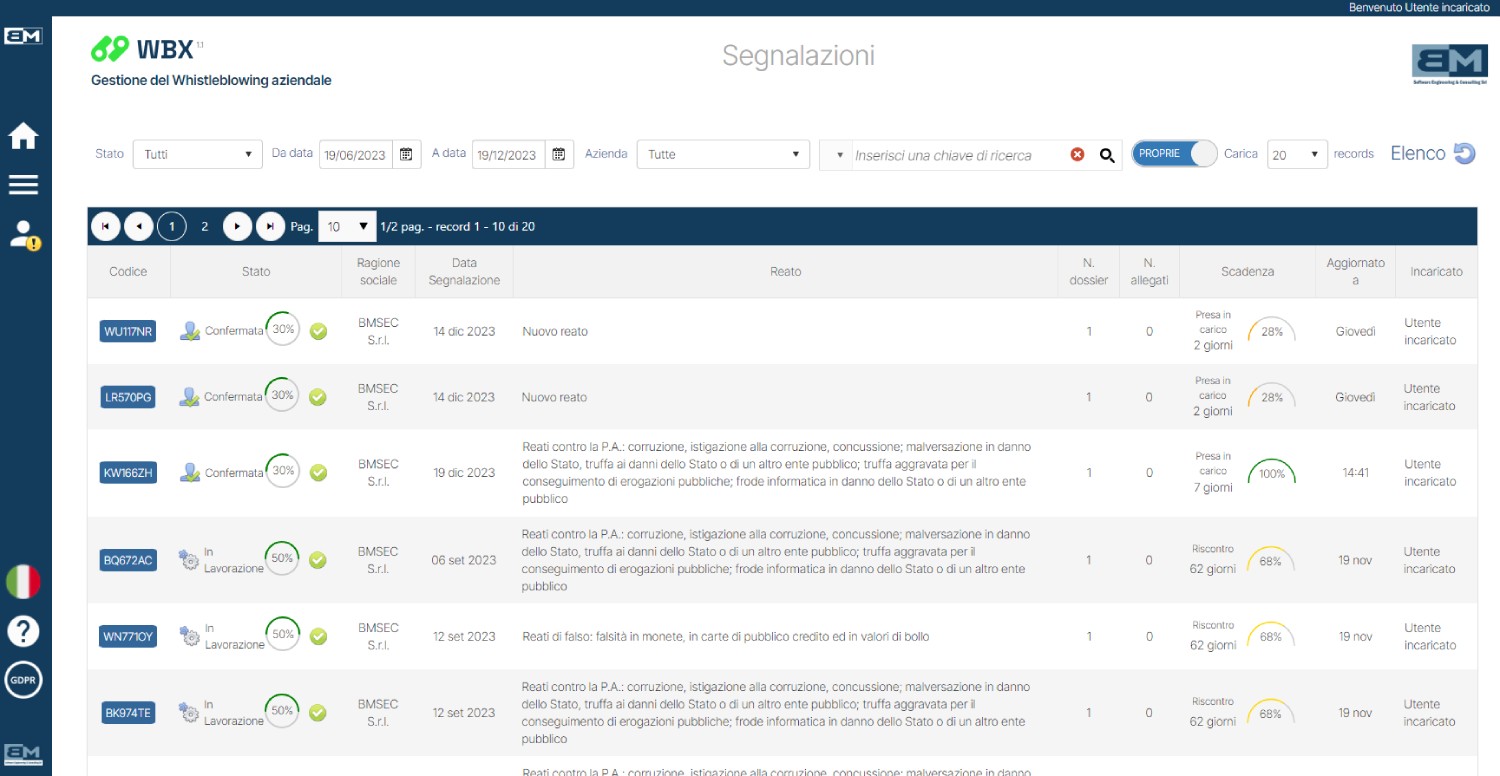Click BM company logo top right
Viewport: 1500px width, 776px height.
point(1449,66)
